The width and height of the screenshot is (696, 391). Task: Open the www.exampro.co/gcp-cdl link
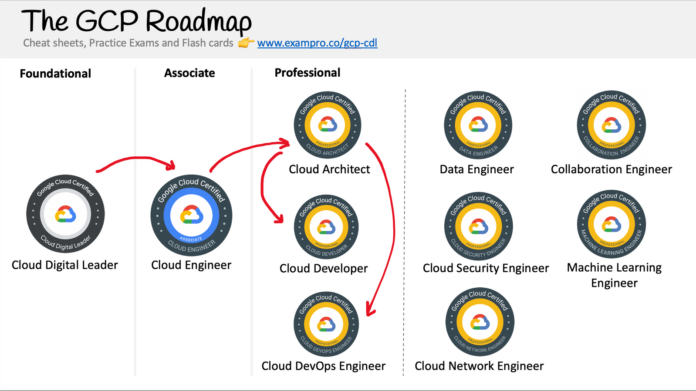pyautogui.click(x=317, y=43)
